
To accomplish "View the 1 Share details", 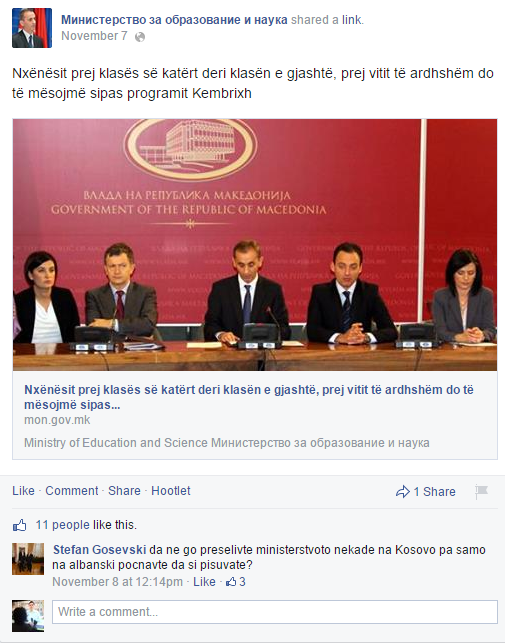I will [434, 492].
